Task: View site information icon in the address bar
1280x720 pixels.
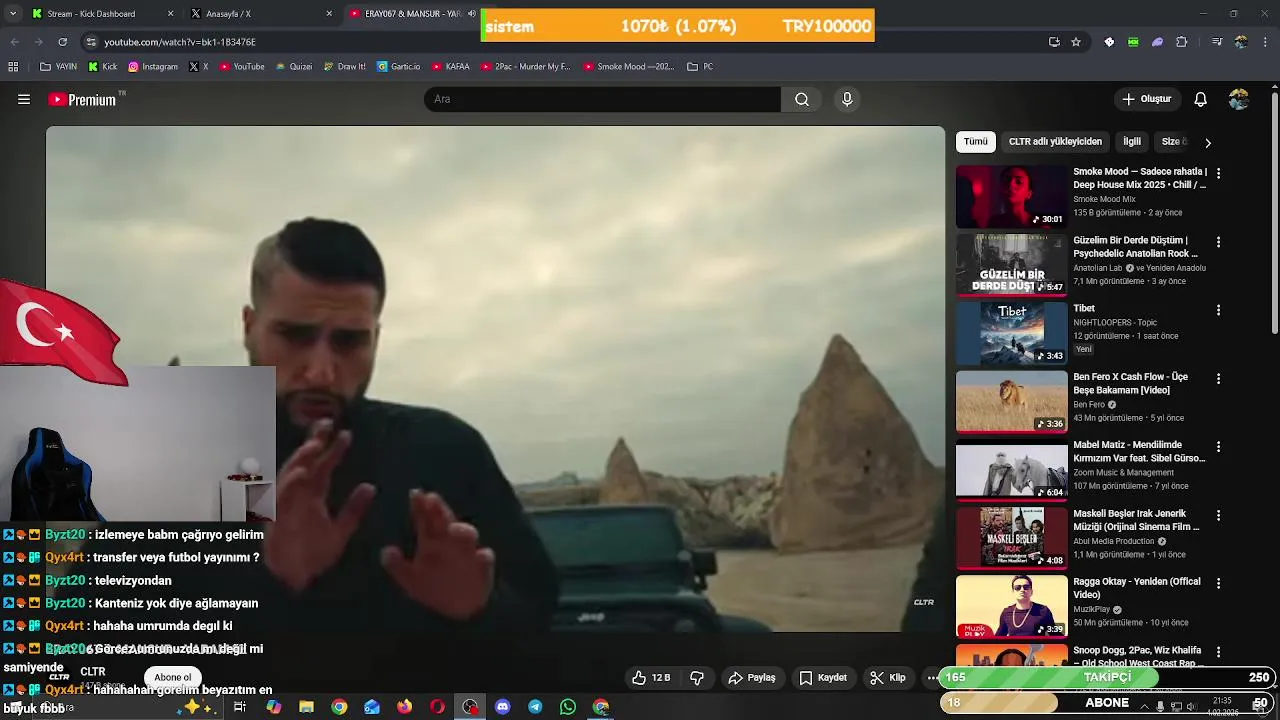Action: point(91,42)
